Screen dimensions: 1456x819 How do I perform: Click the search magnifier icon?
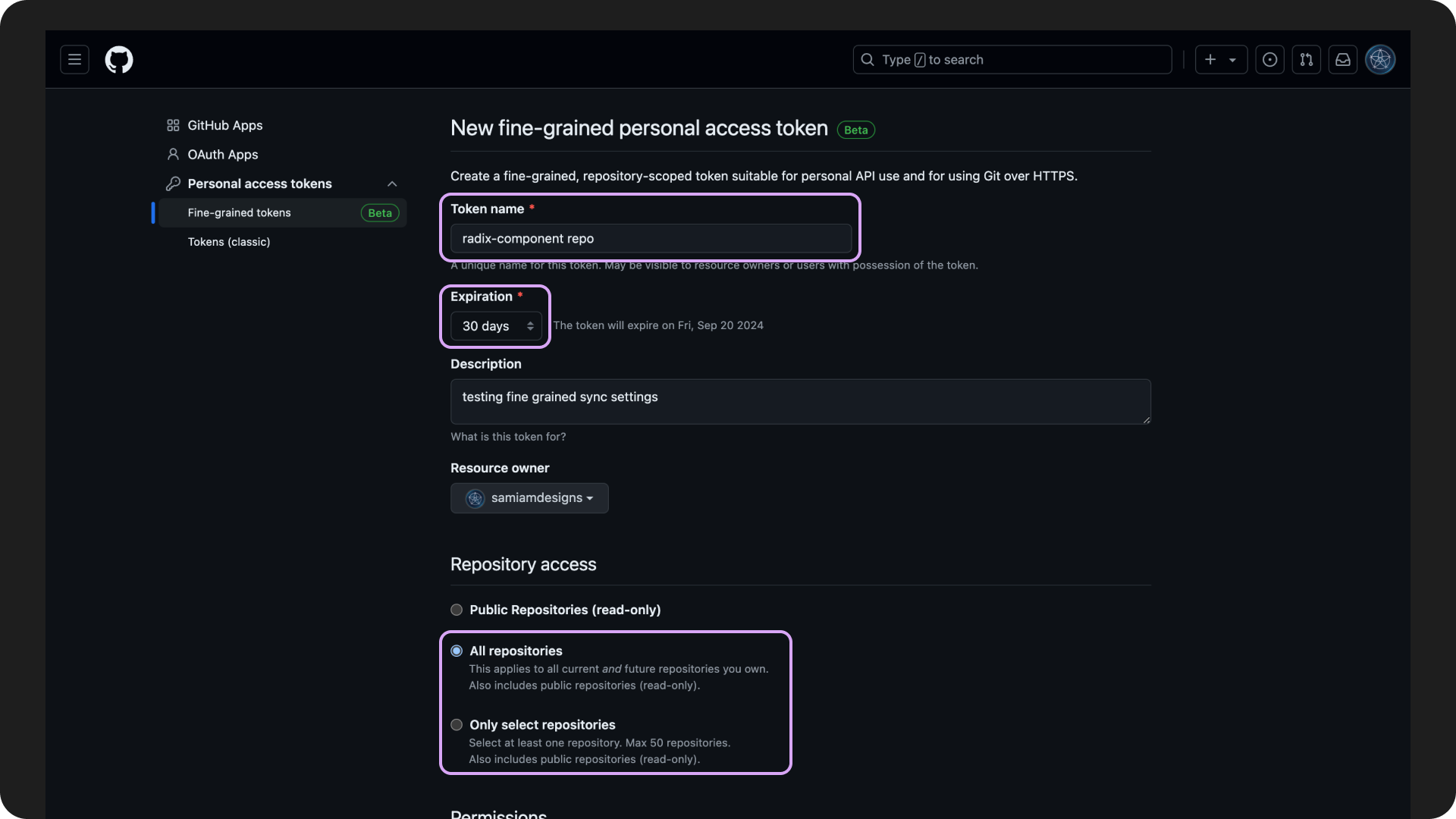[868, 59]
